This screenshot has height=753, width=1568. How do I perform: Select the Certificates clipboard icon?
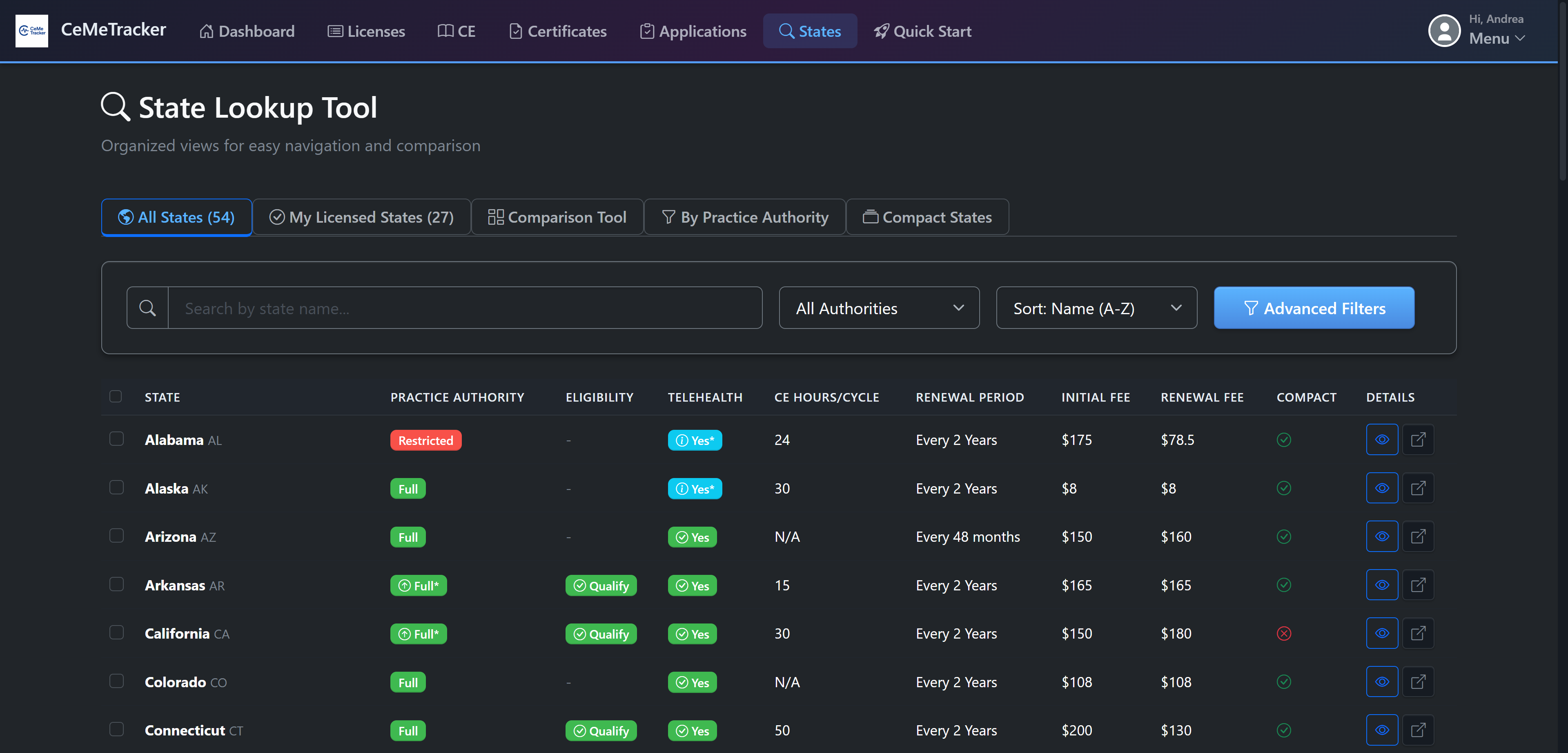tap(516, 31)
